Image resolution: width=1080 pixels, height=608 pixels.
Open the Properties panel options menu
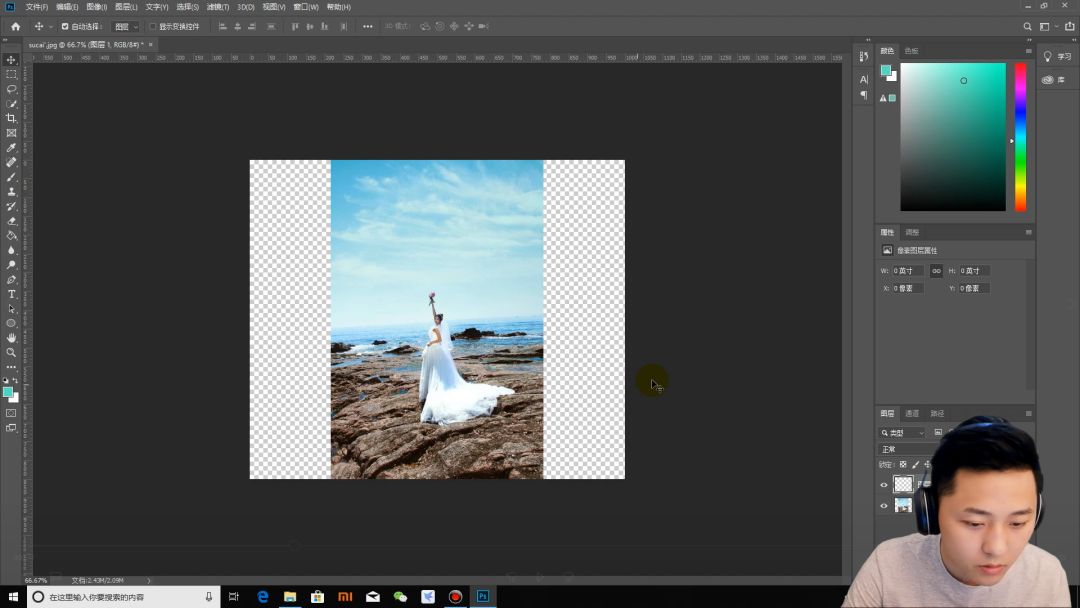(x=1028, y=232)
